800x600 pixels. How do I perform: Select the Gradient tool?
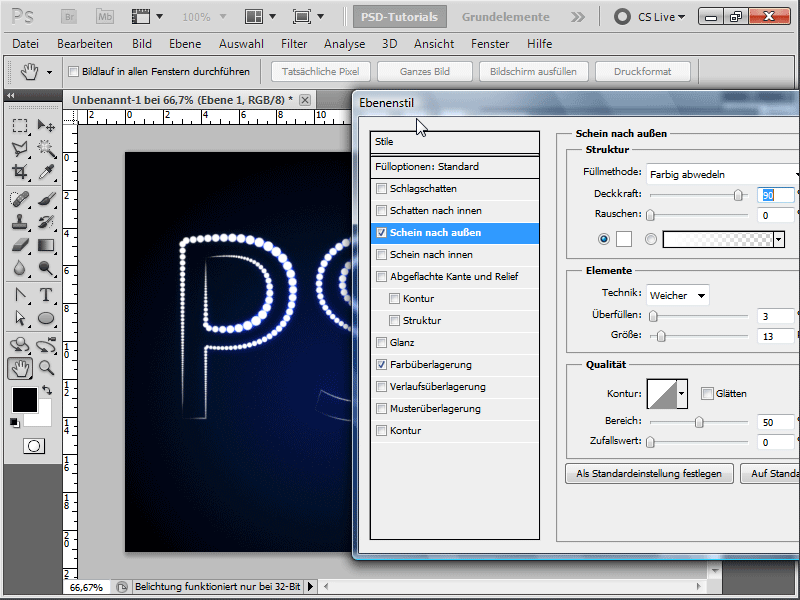pos(46,245)
